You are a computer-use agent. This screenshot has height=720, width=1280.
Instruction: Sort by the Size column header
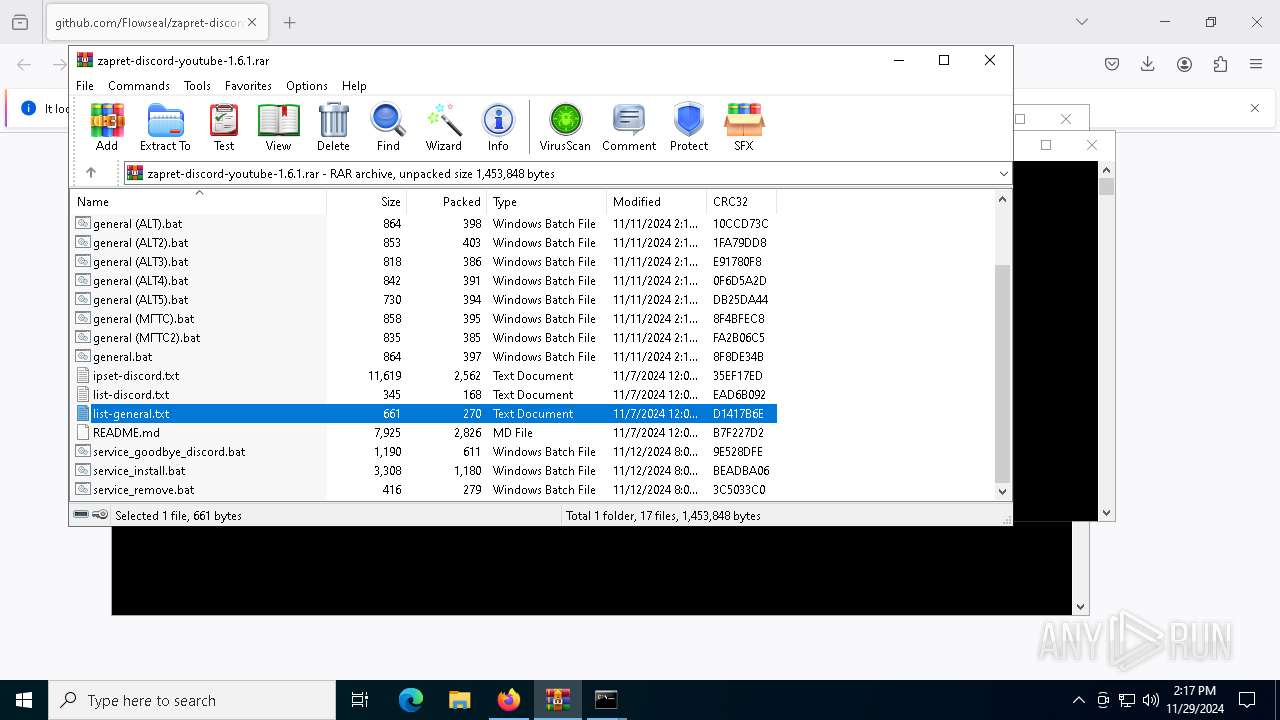pos(366,201)
